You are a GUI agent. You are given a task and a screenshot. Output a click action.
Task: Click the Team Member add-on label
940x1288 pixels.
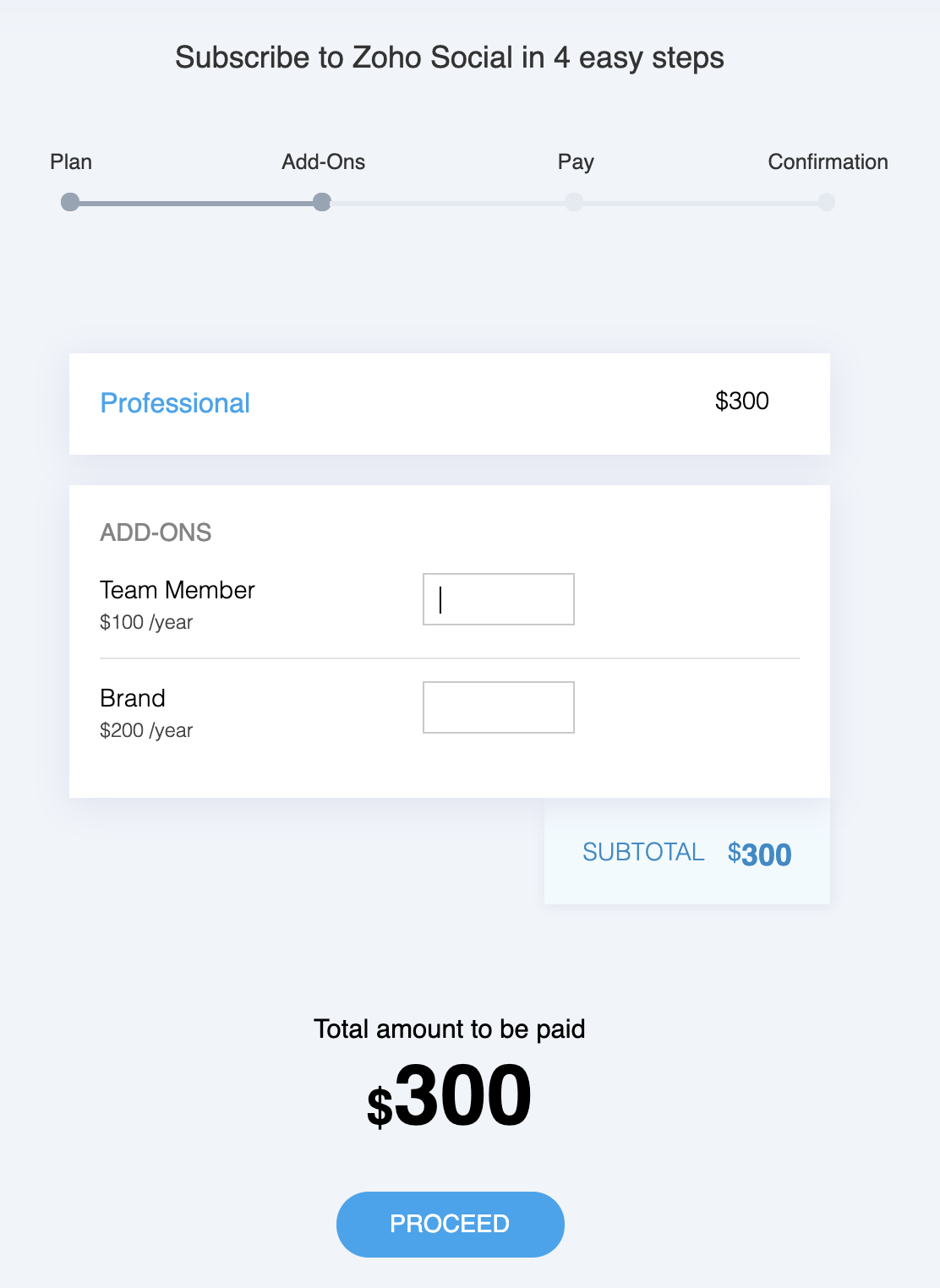pos(177,590)
